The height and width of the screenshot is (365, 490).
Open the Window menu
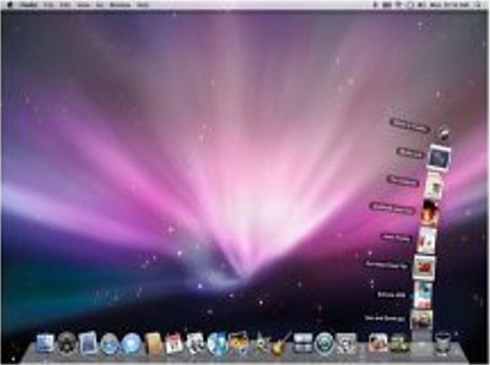[x=120, y=5]
